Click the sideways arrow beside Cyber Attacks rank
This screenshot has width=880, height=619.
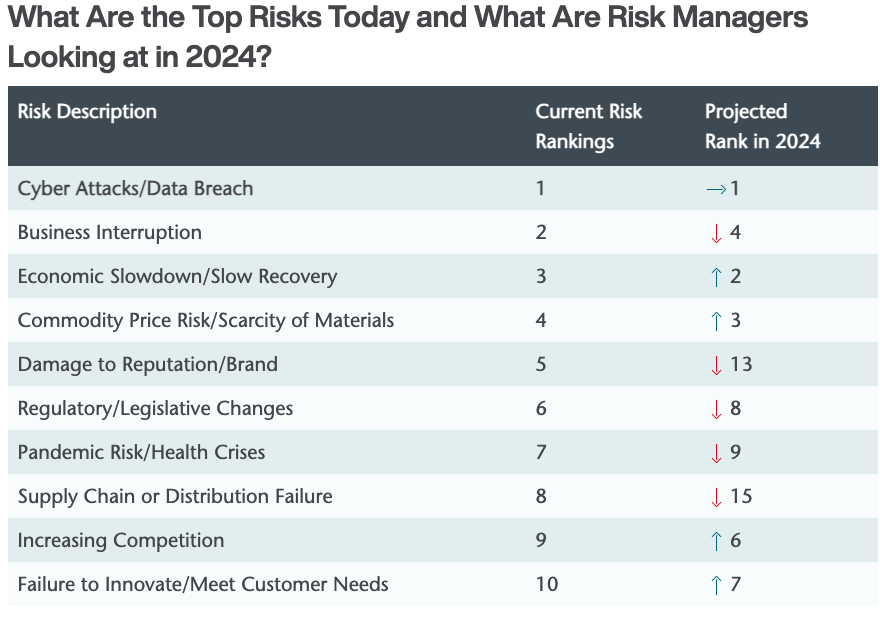point(715,189)
